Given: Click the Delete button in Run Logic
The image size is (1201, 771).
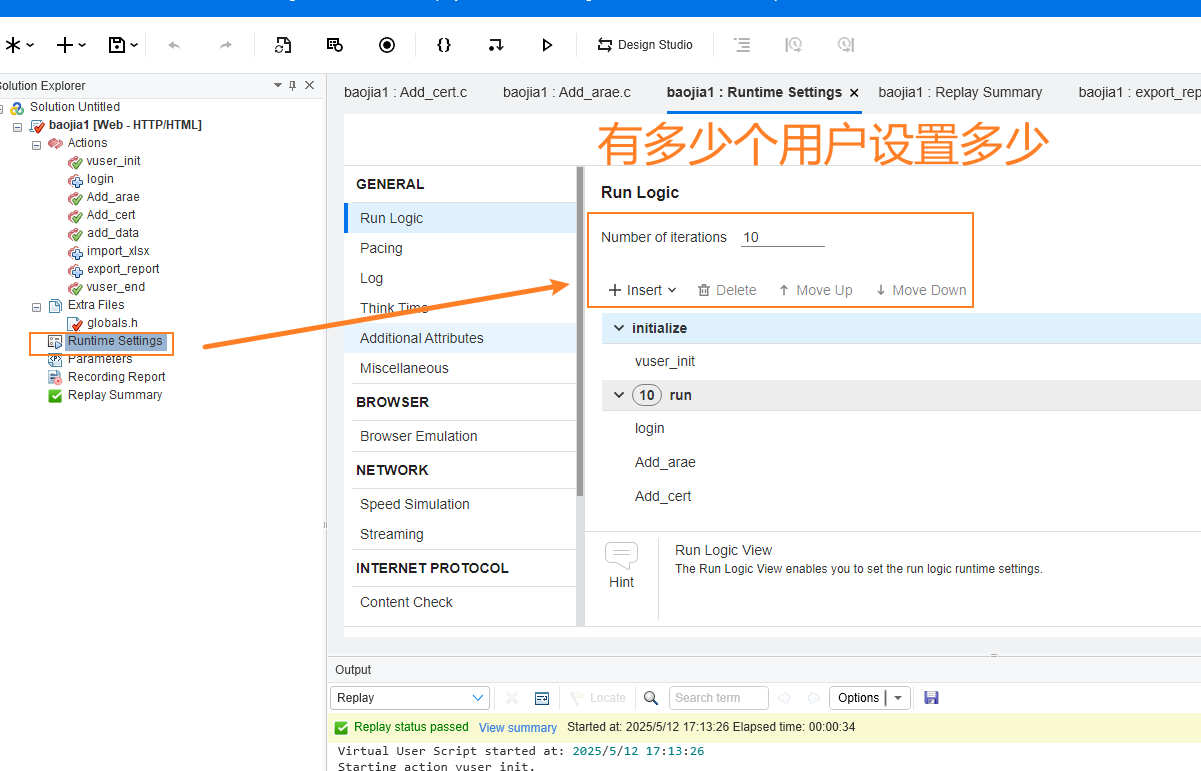Looking at the screenshot, I should click(x=727, y=290).
